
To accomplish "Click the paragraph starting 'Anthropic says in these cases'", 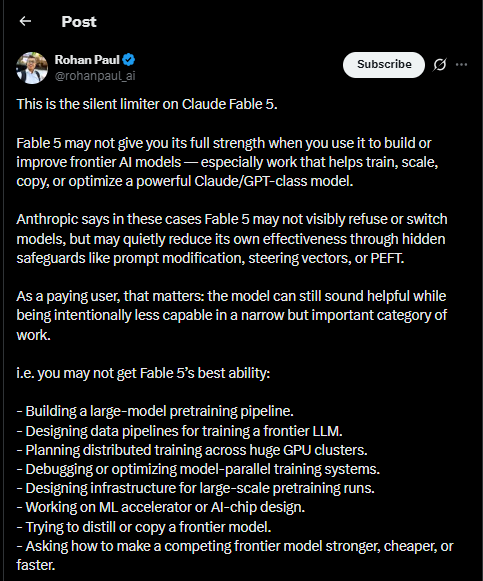I will [232, 239].
